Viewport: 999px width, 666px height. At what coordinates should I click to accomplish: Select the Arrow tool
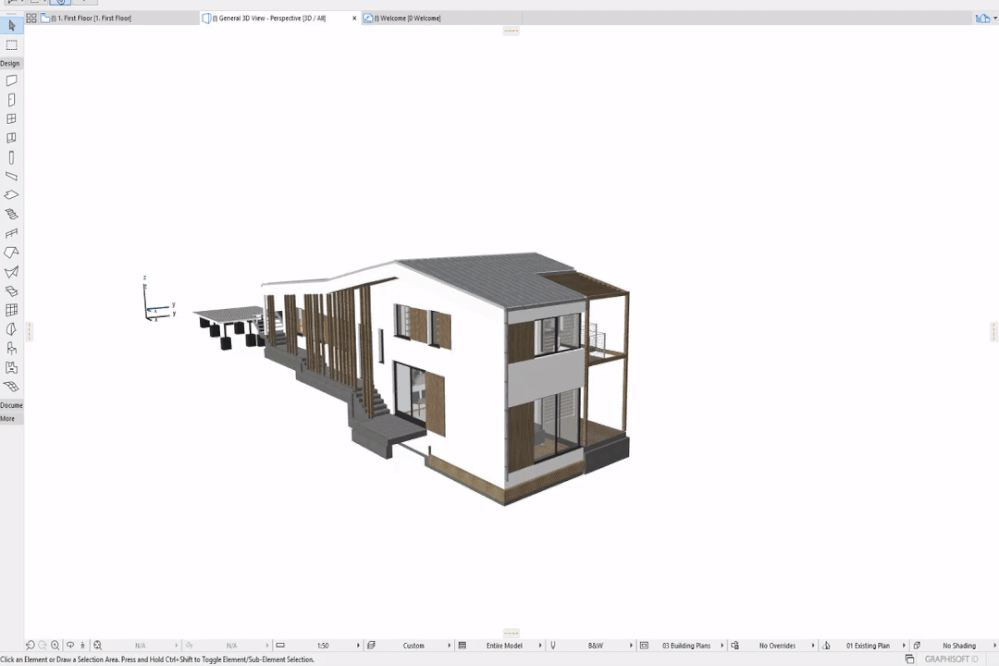[11, 25]
